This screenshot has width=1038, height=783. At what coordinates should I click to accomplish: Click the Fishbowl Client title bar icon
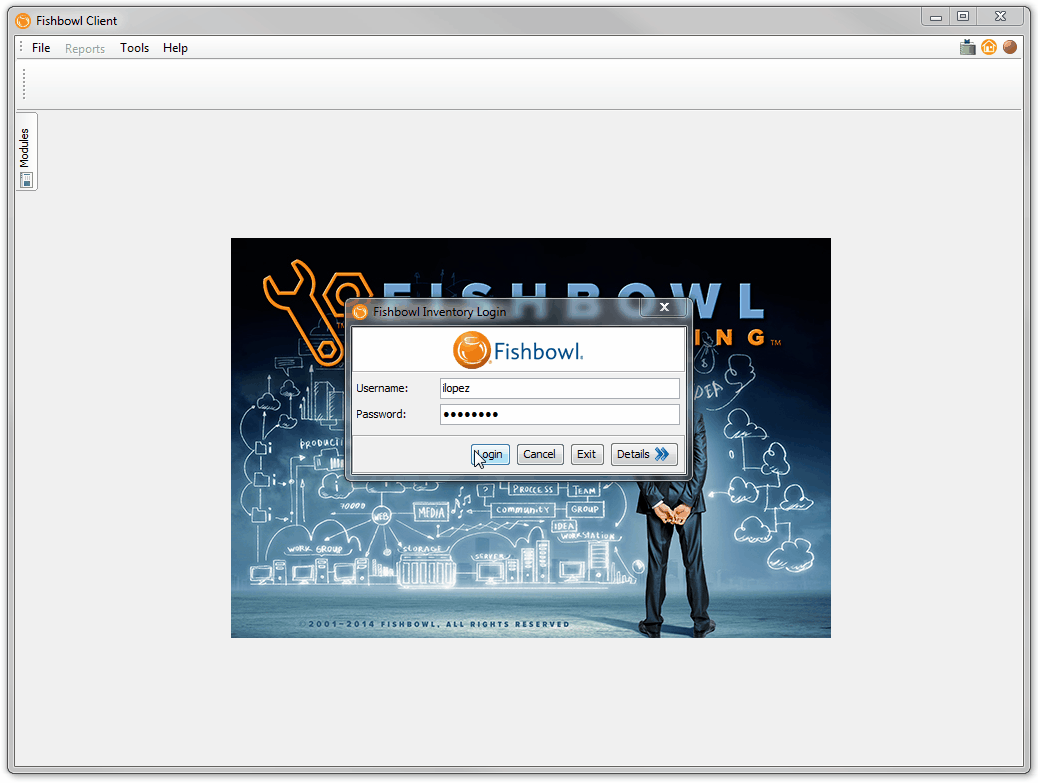pyautogui.click(x=23, y=21)
